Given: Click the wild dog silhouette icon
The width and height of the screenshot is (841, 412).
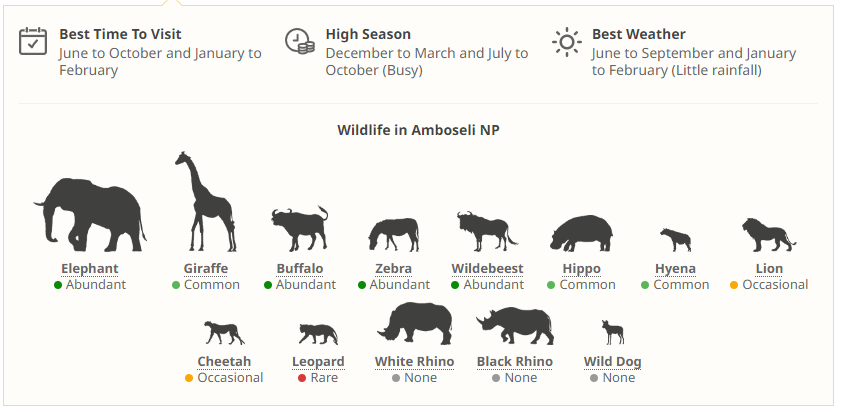Looking at the screenshot, I should click(x=612, y=333).
